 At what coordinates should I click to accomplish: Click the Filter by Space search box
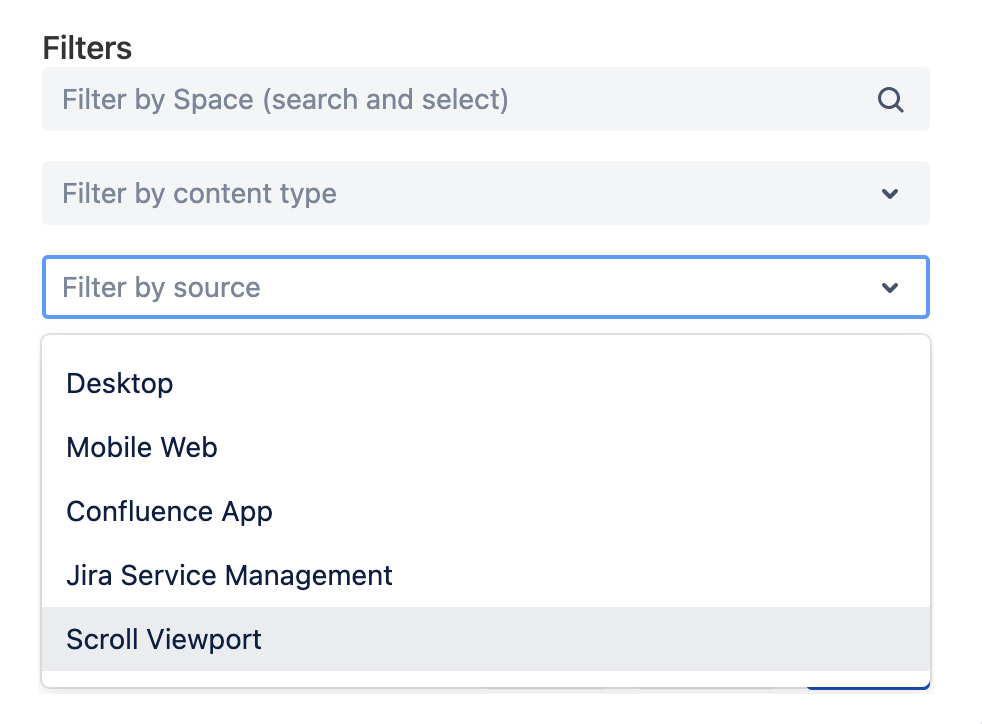coord(400,99)
